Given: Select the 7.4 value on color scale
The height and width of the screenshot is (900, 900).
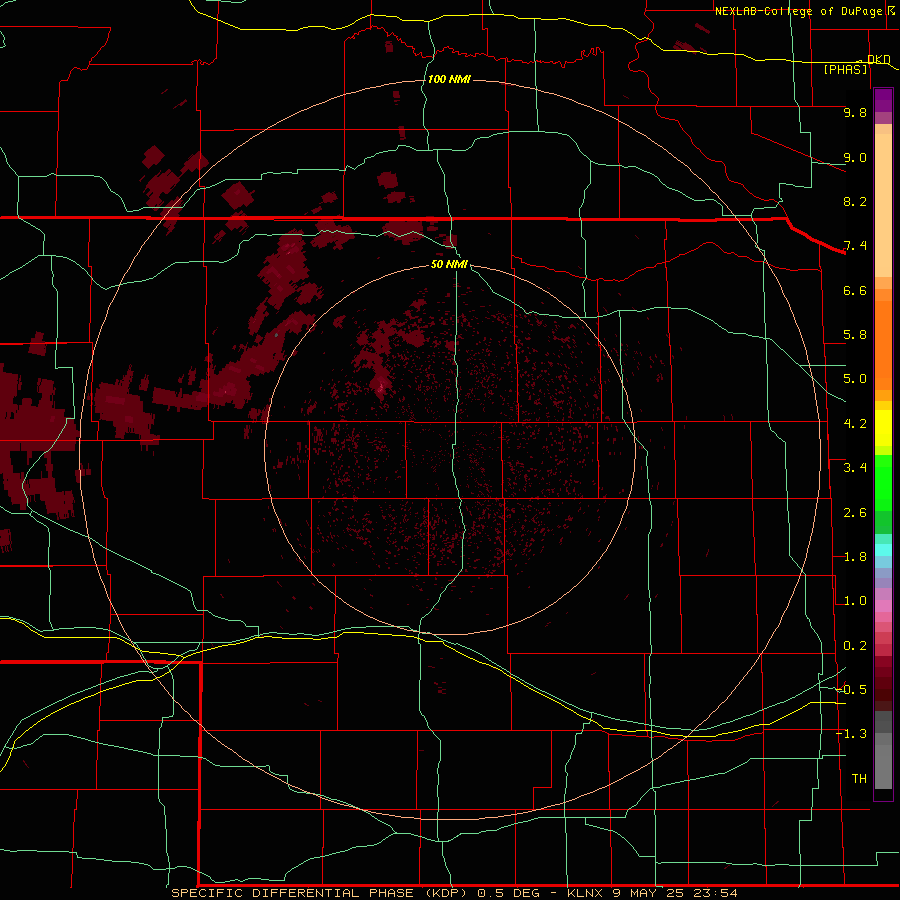Looking at the screenshot, I should coord(855,246).
